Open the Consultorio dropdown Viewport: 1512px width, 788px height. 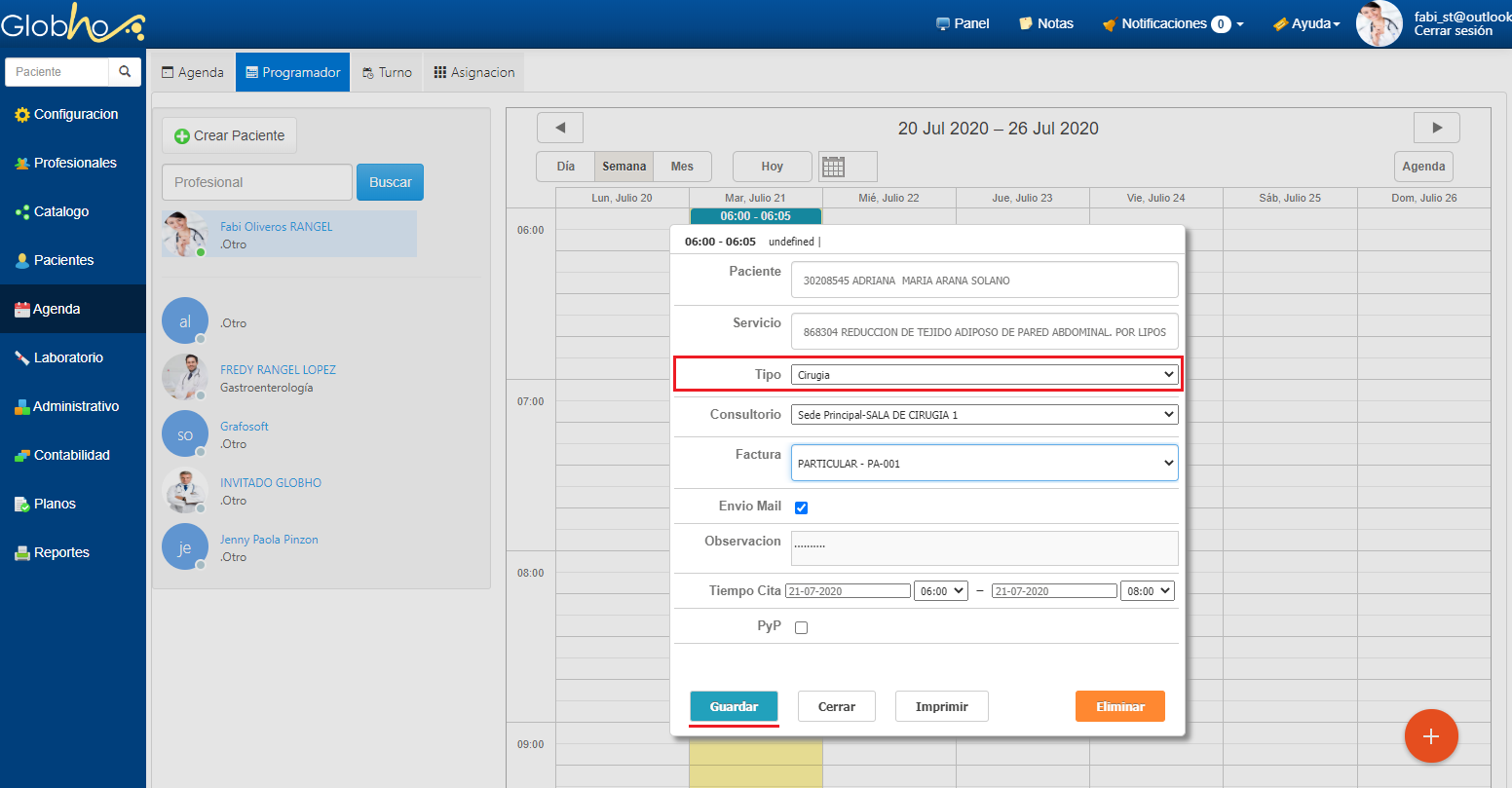984,415
